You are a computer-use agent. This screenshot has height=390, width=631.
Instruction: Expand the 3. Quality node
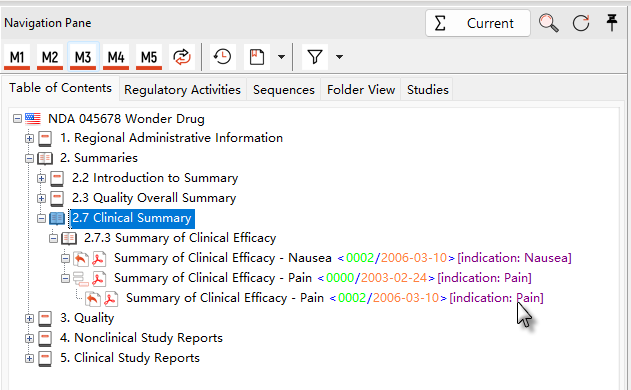tap(29, 318)
